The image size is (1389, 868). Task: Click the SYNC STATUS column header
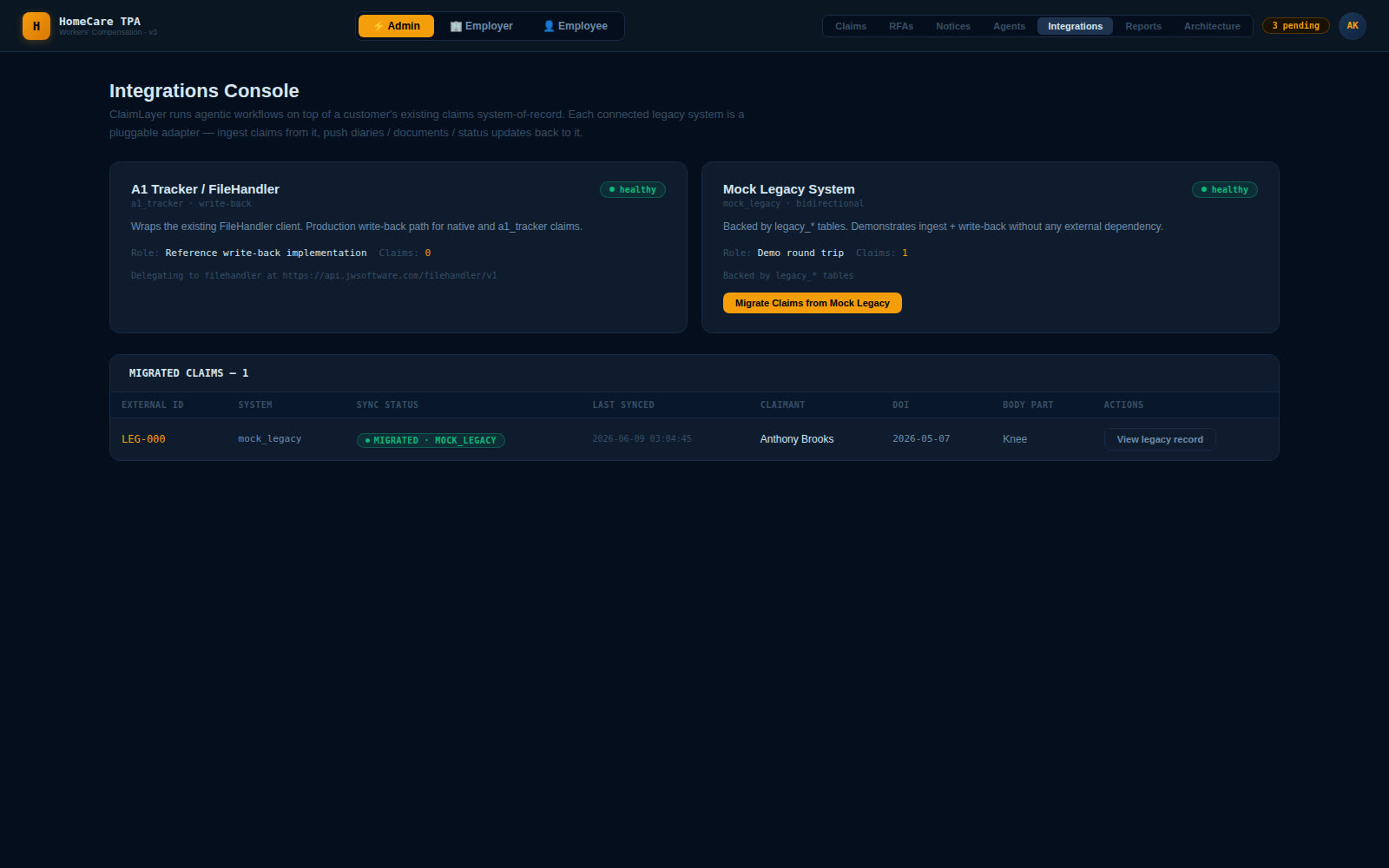tap(387, 405)
